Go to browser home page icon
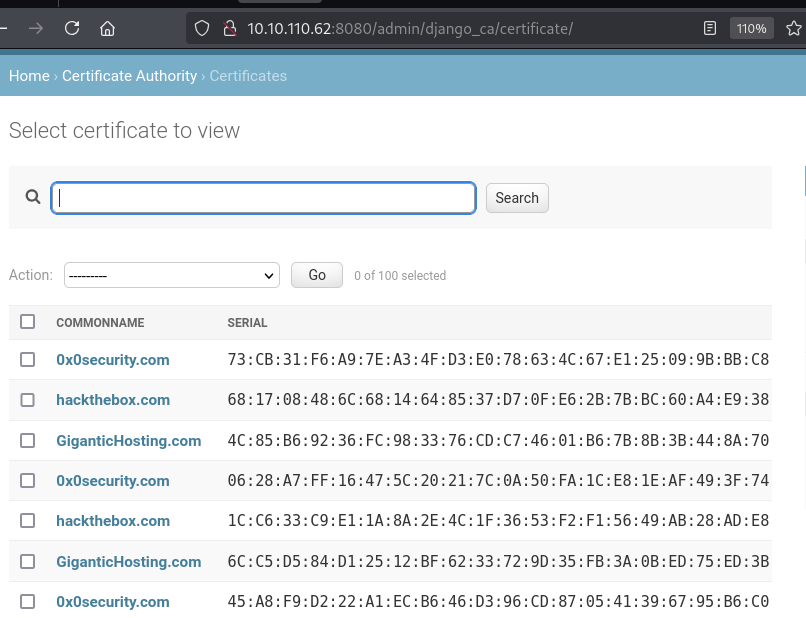The height and width of the screenshot is (618, 806). (108, 28)
